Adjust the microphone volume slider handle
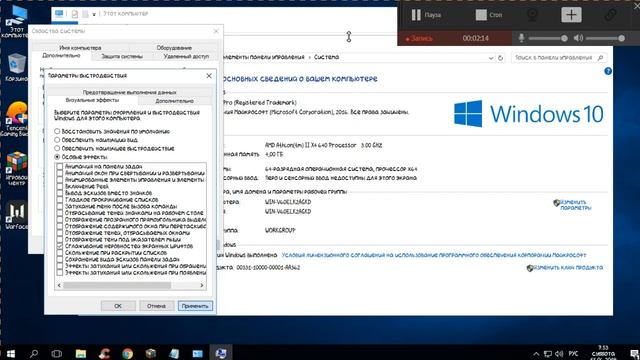Image resolution: width=640 pixels, height=360 pixels. [564, 38]
